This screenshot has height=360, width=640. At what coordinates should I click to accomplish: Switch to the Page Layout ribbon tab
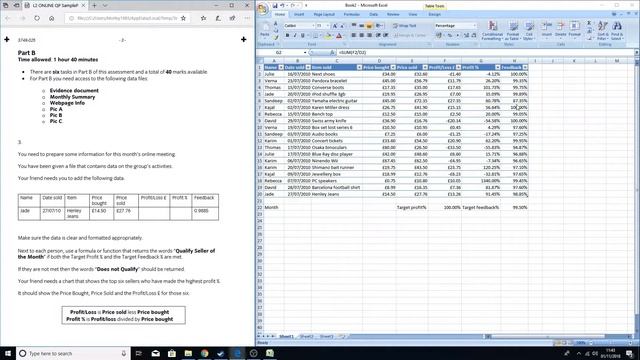324,14
